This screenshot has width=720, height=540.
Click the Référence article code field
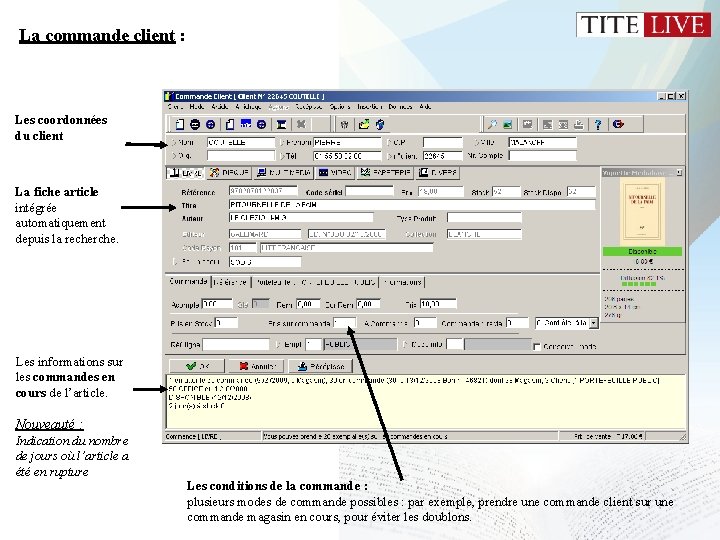(263, 191)
